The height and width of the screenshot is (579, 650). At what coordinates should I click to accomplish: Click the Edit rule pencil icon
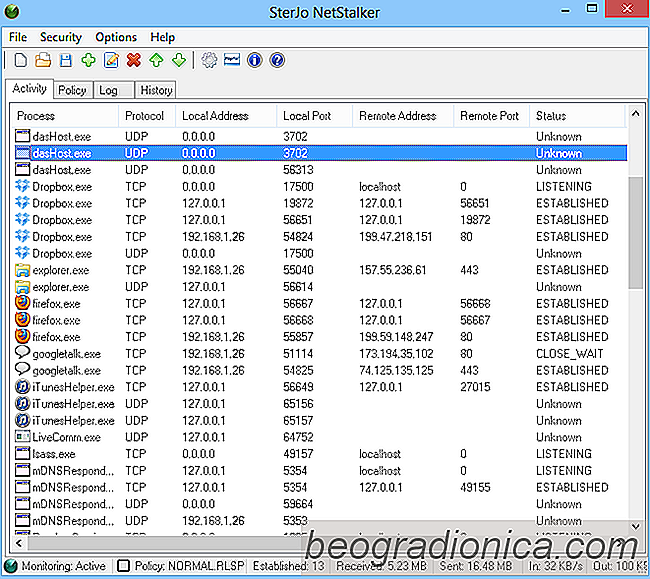point(111,61)
